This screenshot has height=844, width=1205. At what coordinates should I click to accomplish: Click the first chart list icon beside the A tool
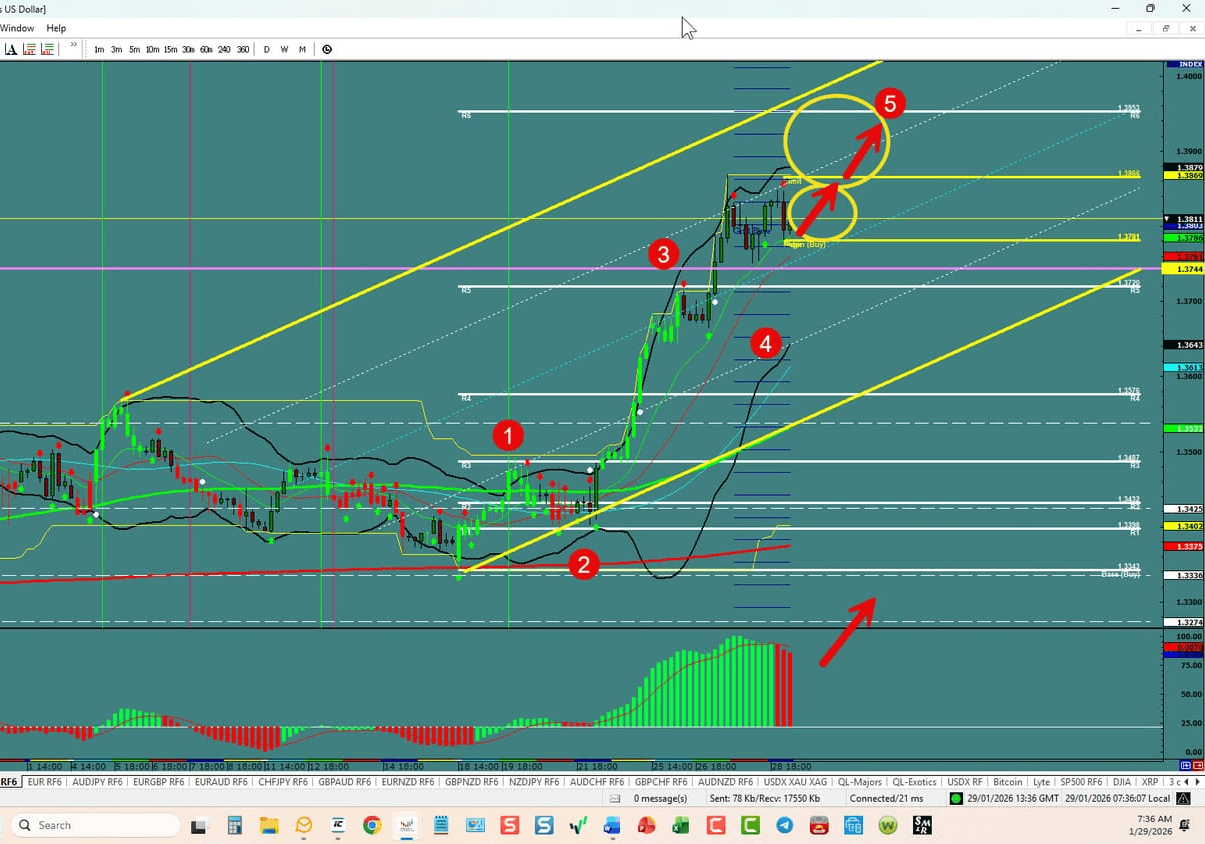coord(27,48)
